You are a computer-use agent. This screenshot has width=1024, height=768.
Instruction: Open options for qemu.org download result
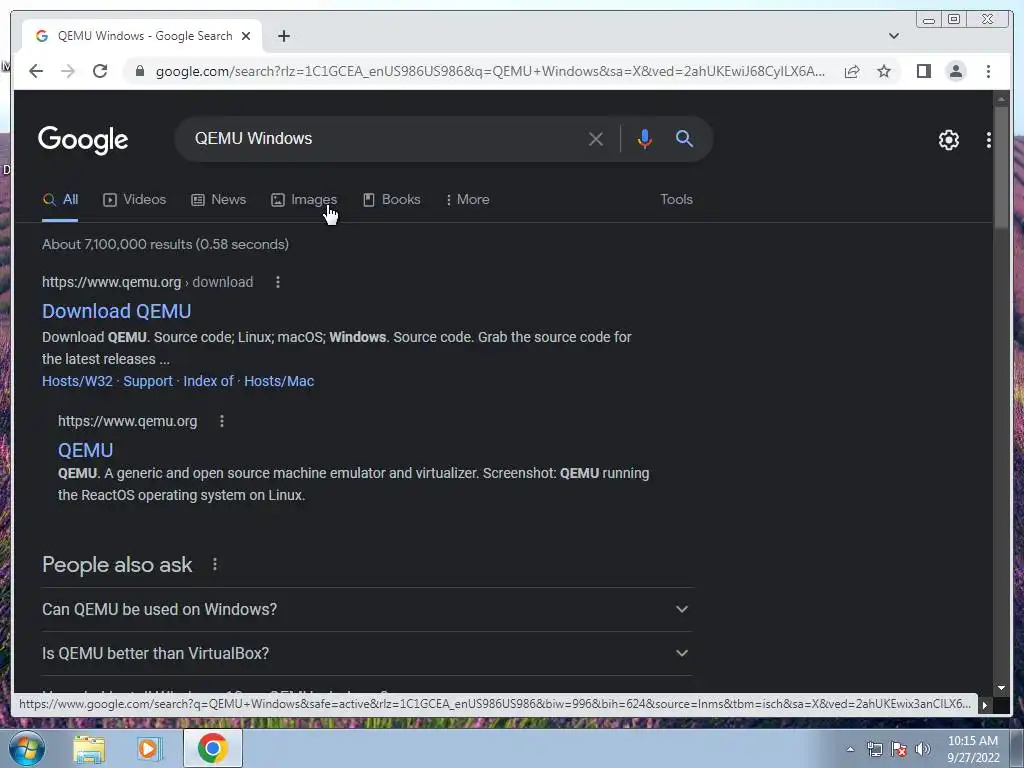point(278,282)
